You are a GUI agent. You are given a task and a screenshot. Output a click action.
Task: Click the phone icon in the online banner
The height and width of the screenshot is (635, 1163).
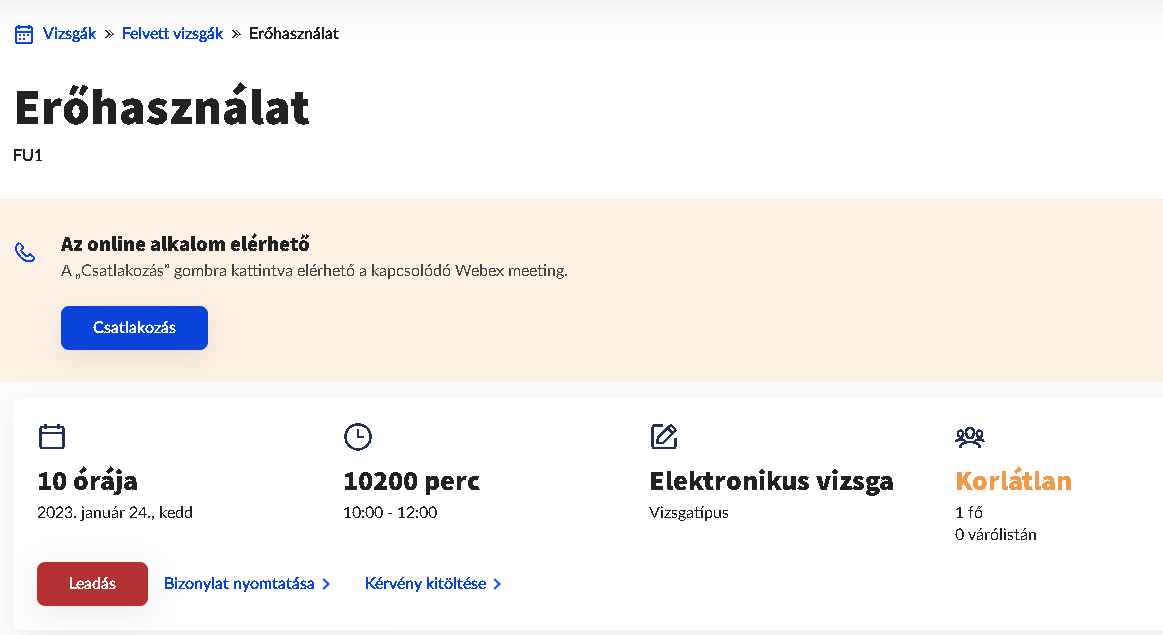click(25, 251)
